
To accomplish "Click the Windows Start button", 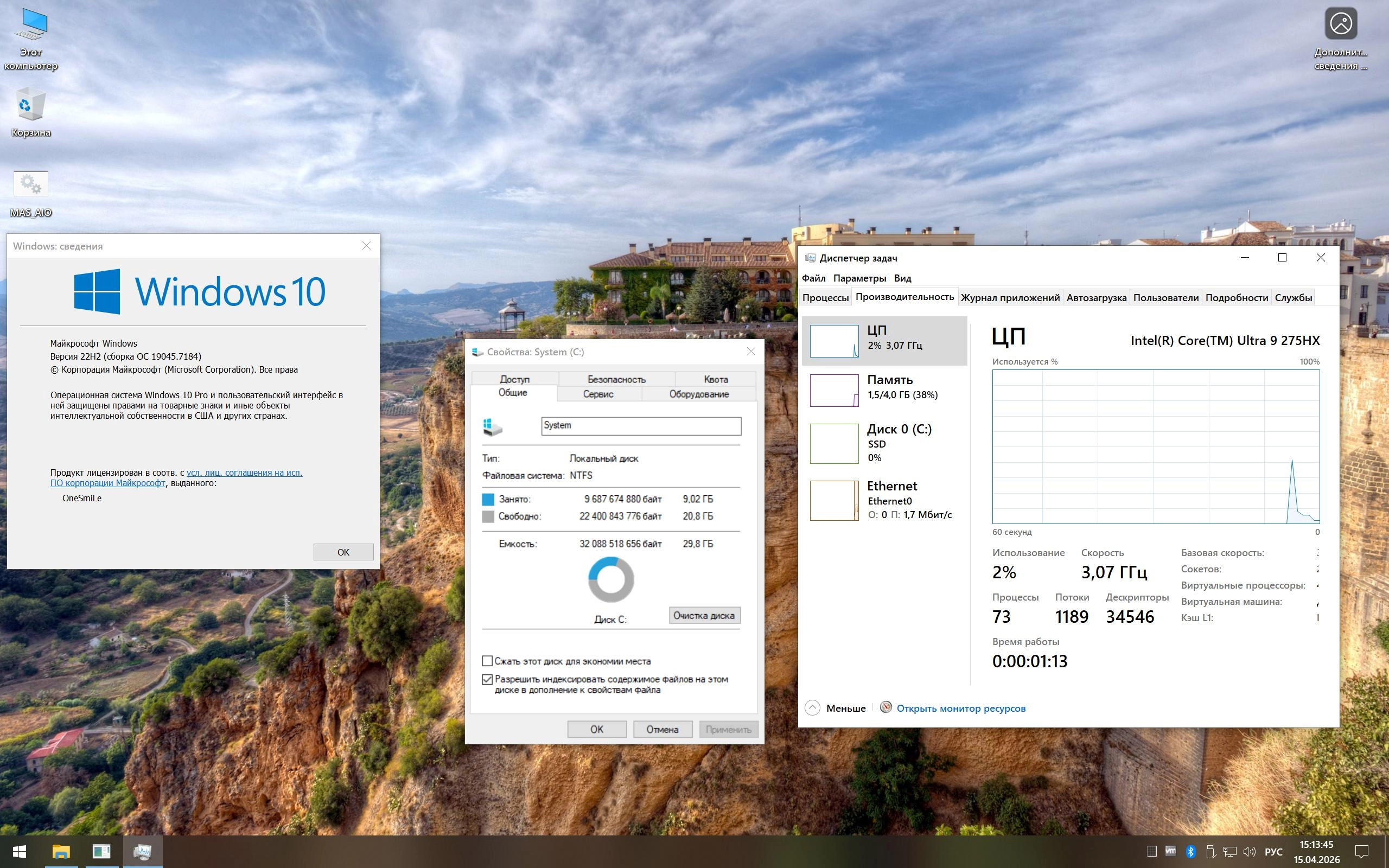I will (20, 851).
